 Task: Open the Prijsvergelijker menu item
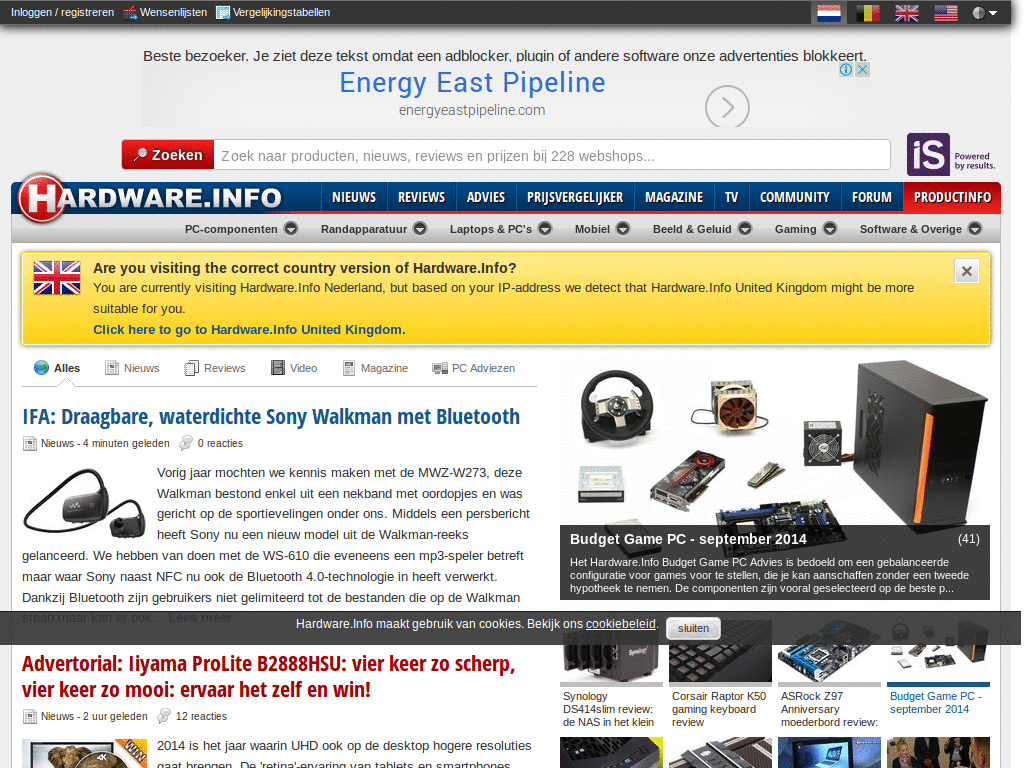[x=575, y=197]
